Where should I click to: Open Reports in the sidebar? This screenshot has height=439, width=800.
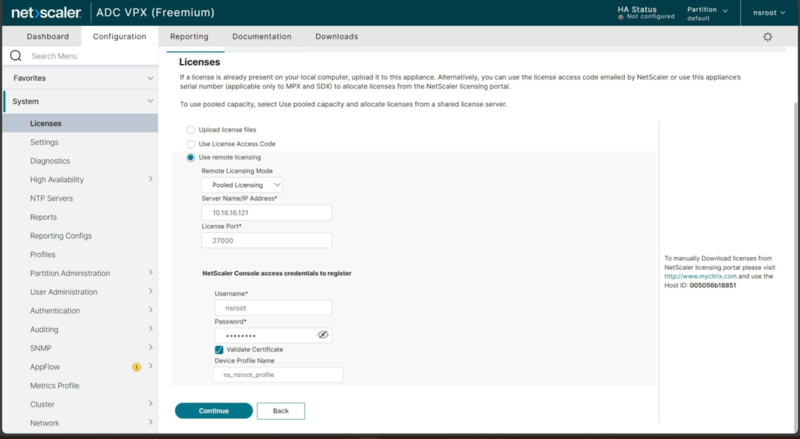[43, 217]
